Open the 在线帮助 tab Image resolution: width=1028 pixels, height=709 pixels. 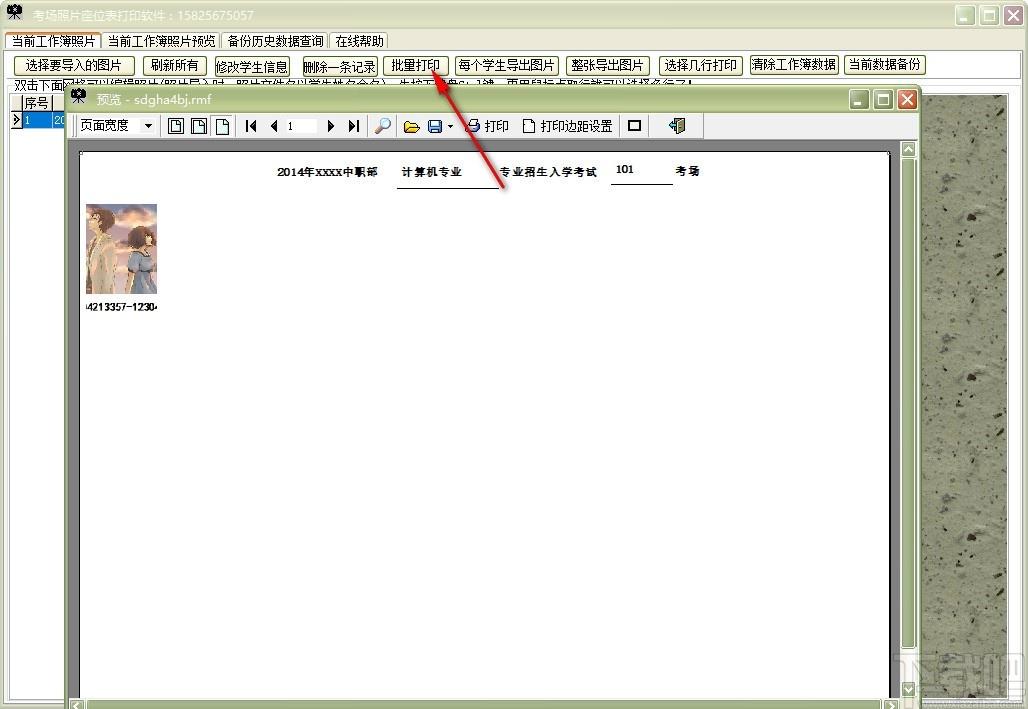(x=359, y=41)
